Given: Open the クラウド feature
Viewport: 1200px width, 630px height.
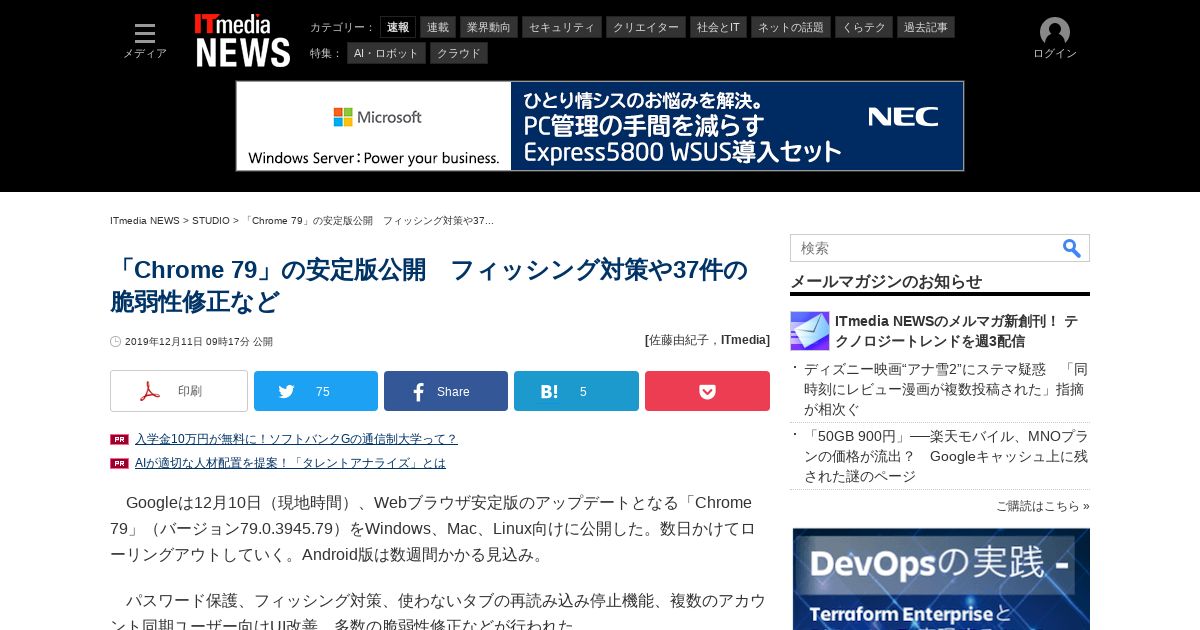Looking at the screenshot, I should tap(459, 53).
